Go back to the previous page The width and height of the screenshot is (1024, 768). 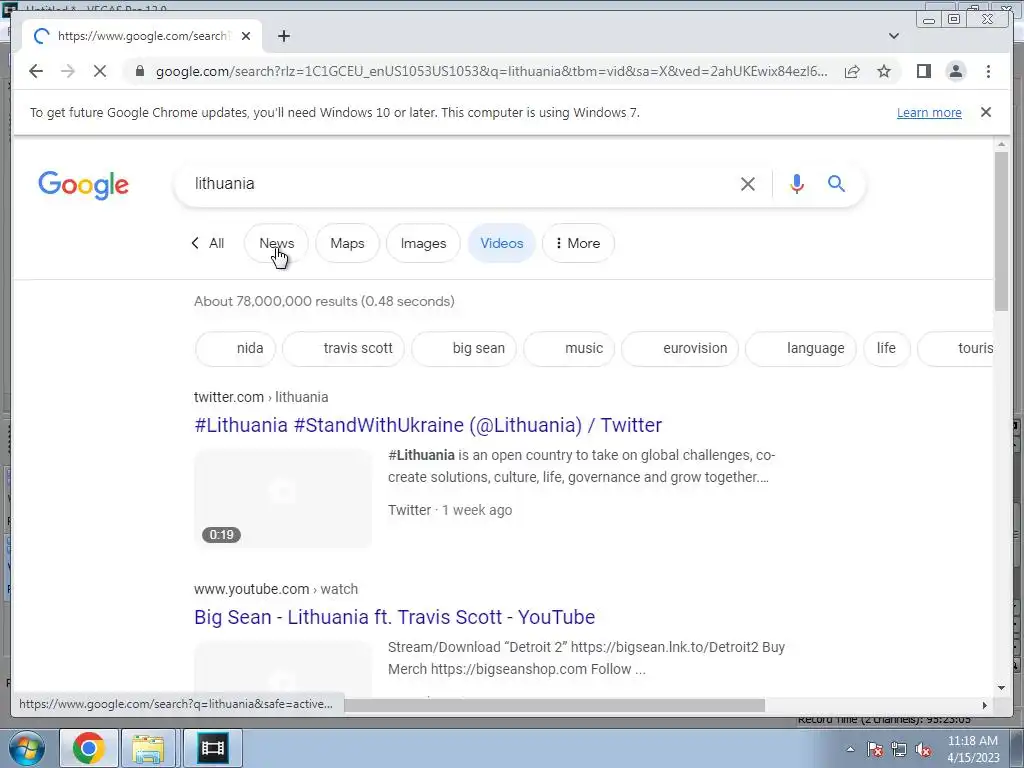36,71
